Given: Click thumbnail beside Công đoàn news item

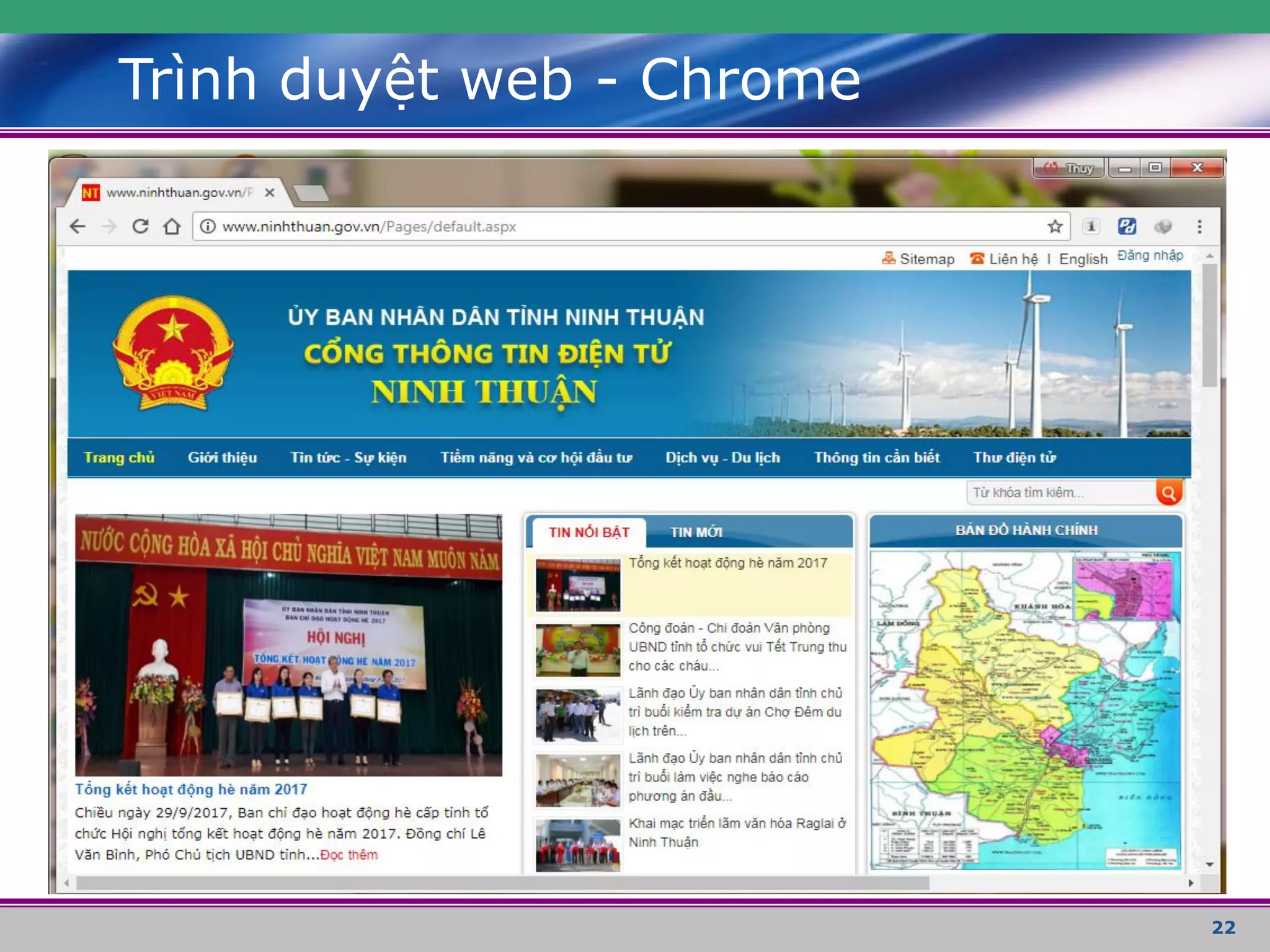Looking at the screenshot, I should click(x=578, y=650).
